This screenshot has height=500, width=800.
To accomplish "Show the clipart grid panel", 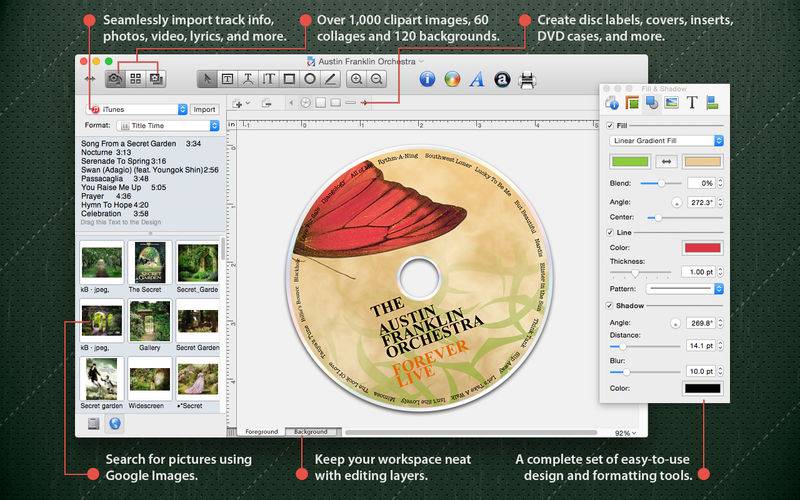I will tap(136, 79).
